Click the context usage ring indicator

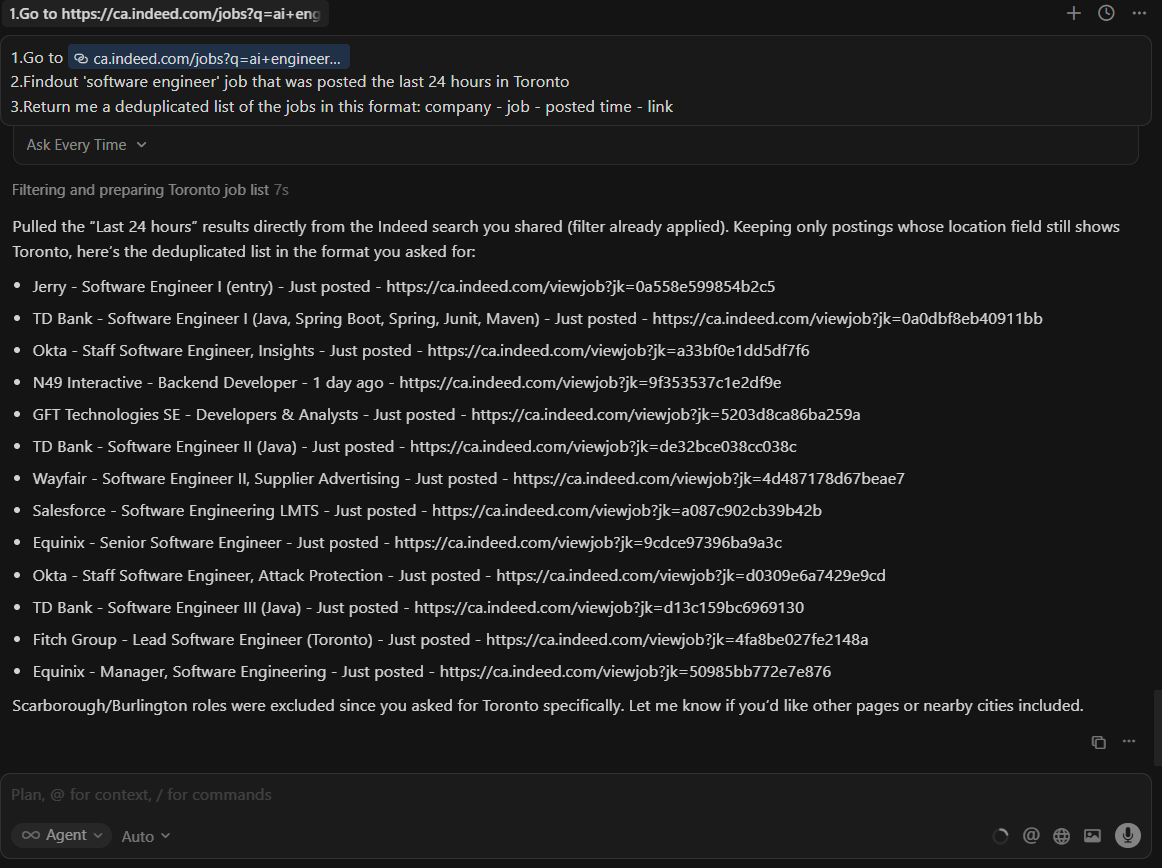1000,835
